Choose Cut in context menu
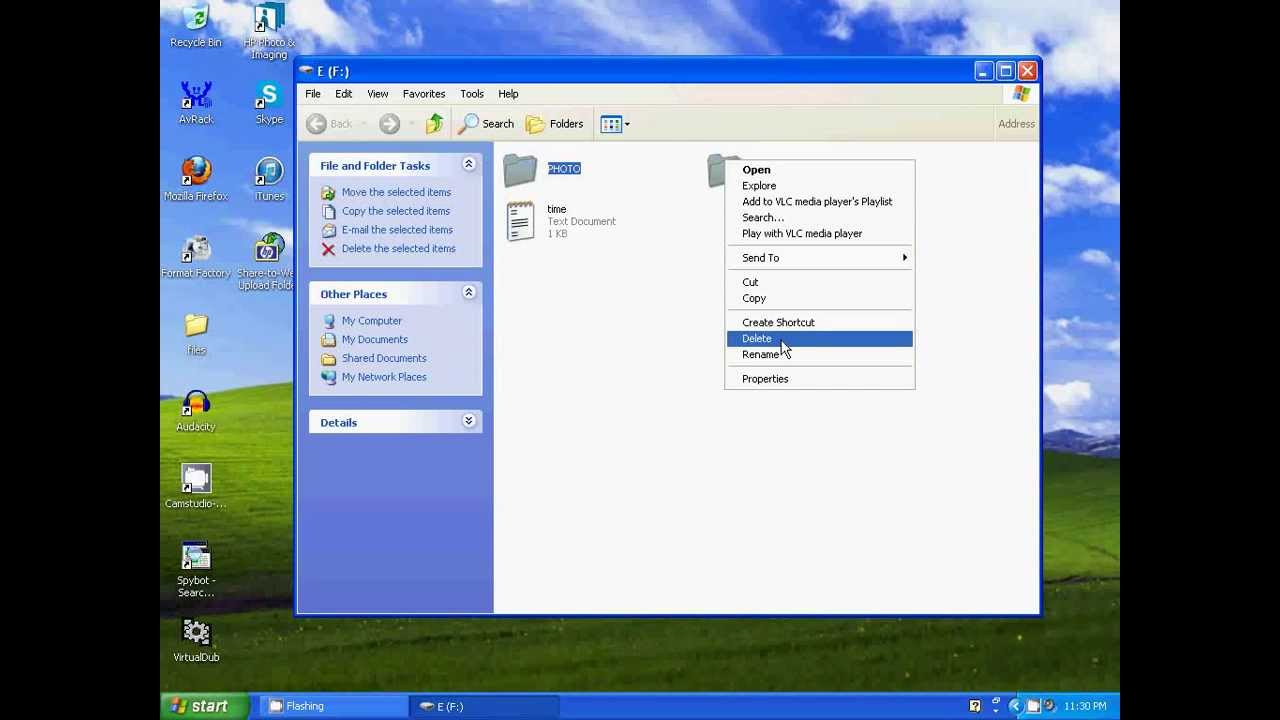This screenshot has height=720, width=1280. click(x=819, y=282)
